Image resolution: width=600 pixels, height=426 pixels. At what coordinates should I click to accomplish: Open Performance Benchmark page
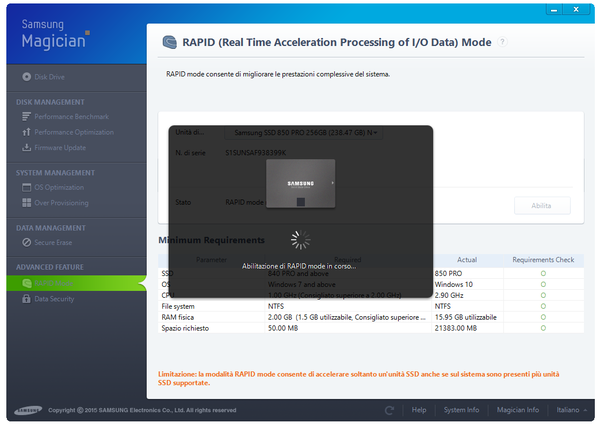coord(72,116)
